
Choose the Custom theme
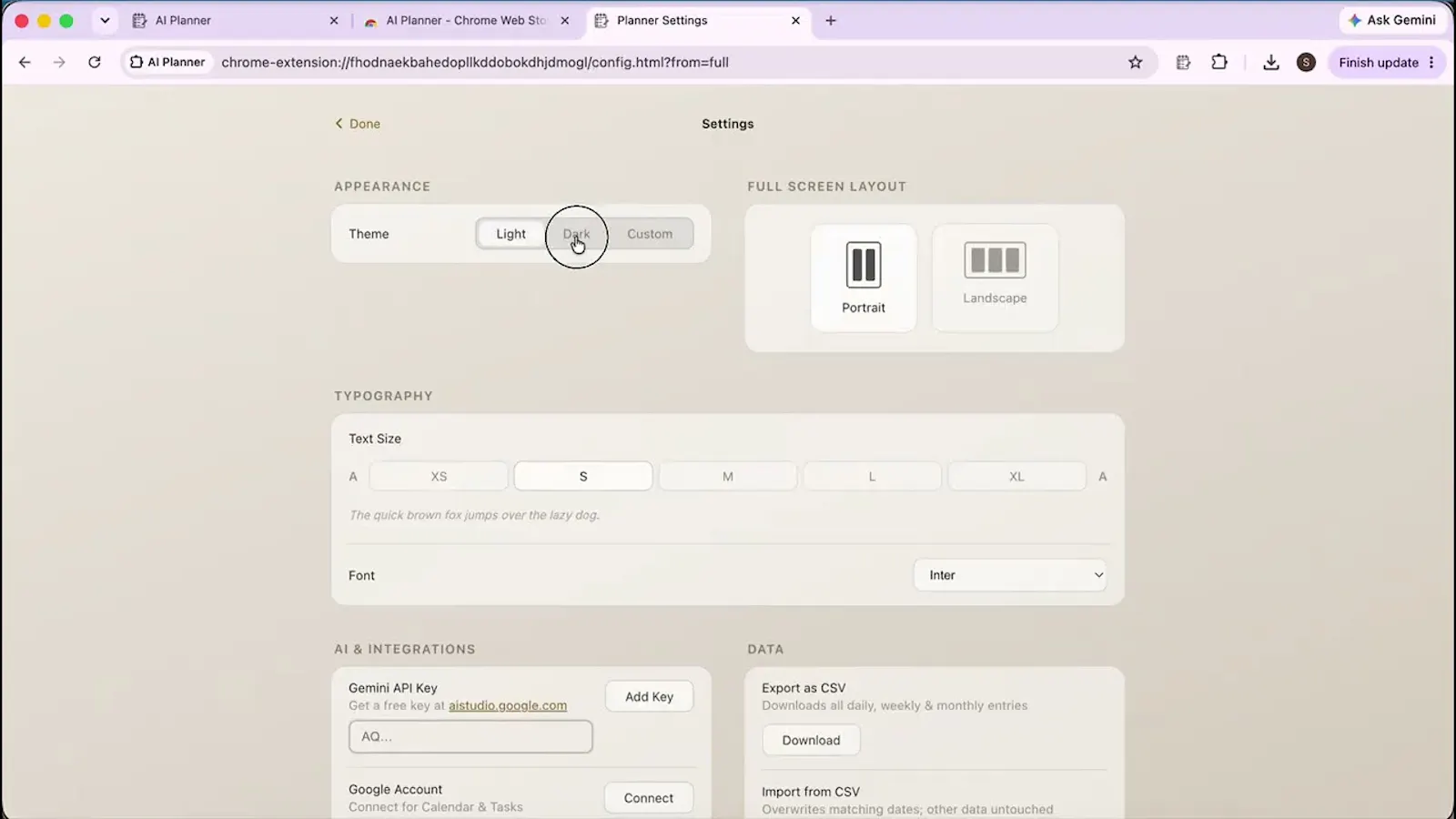pos(650,234)
